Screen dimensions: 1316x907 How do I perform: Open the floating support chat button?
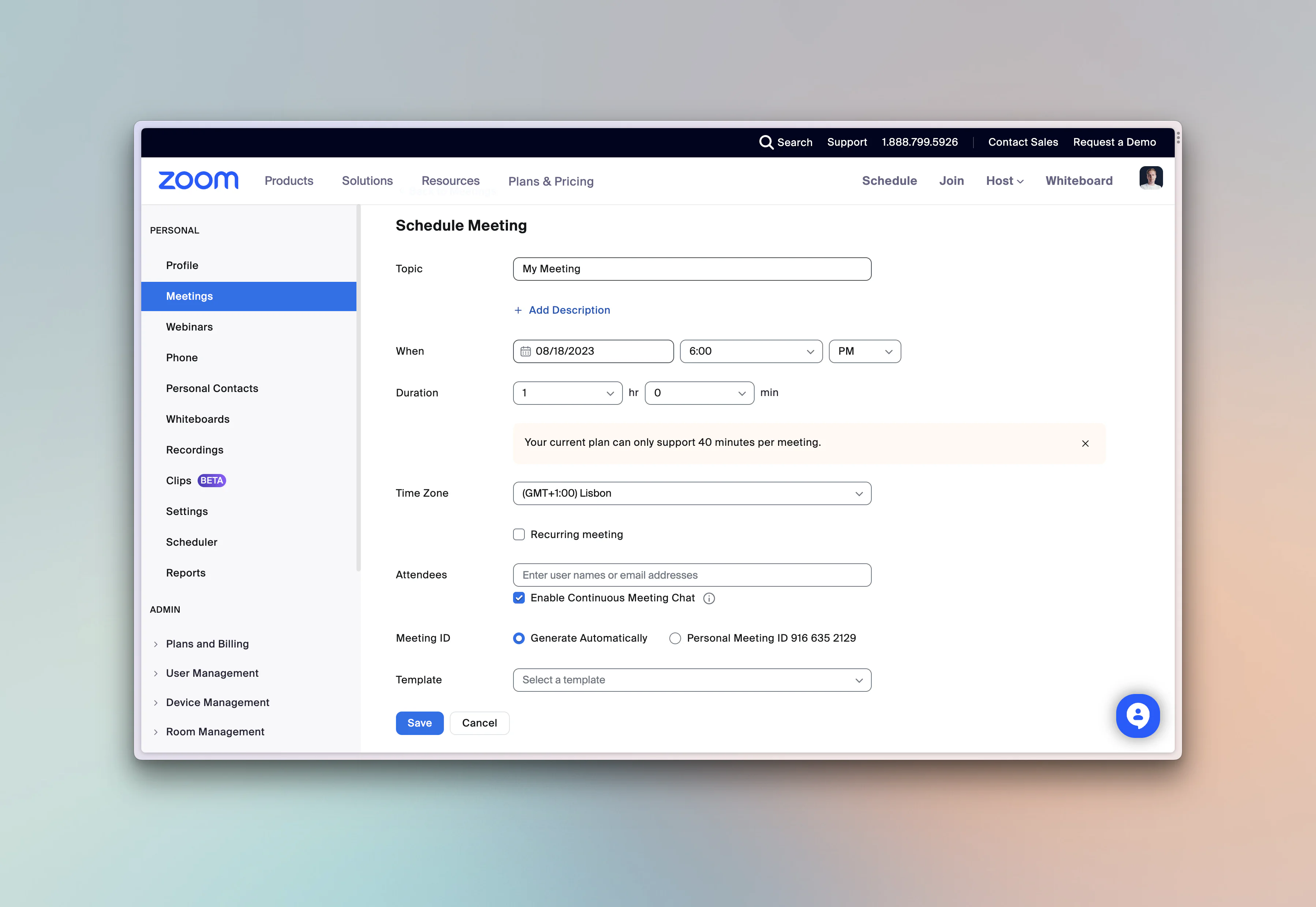pos(1138,716)
